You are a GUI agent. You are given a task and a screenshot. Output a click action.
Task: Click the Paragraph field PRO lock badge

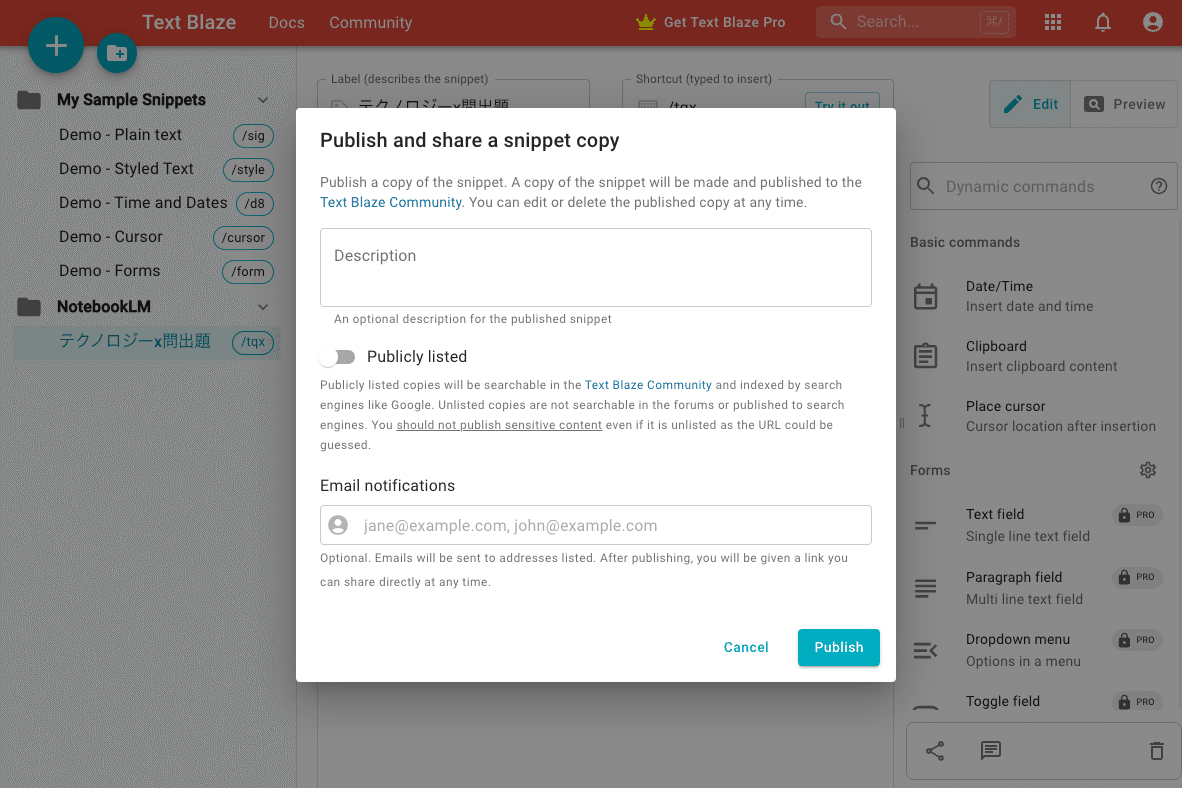tap(1137, 578)
